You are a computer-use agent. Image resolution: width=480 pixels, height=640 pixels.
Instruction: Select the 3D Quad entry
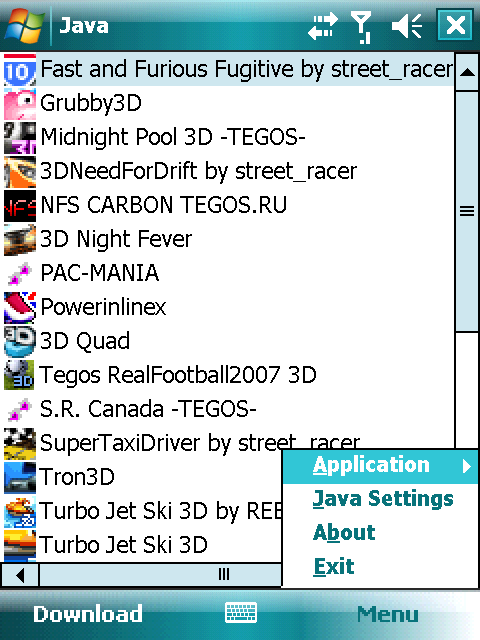coord(85,341)
